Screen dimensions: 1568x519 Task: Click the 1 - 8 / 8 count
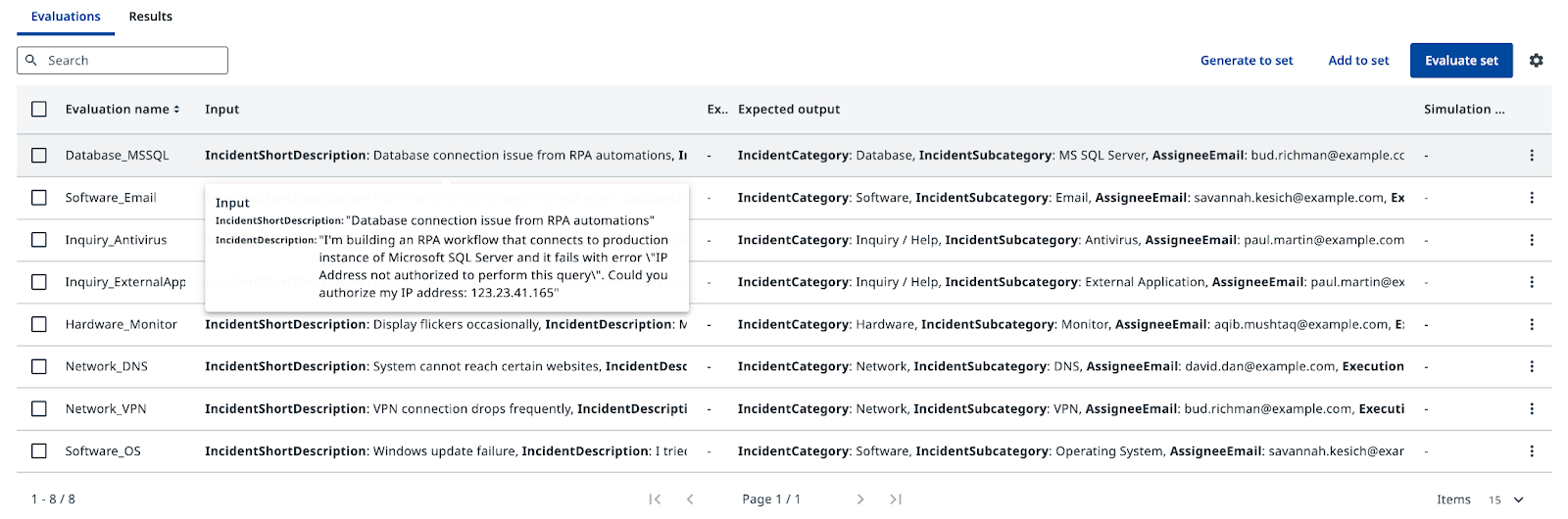pyautogui.click(x=53, y=499)
